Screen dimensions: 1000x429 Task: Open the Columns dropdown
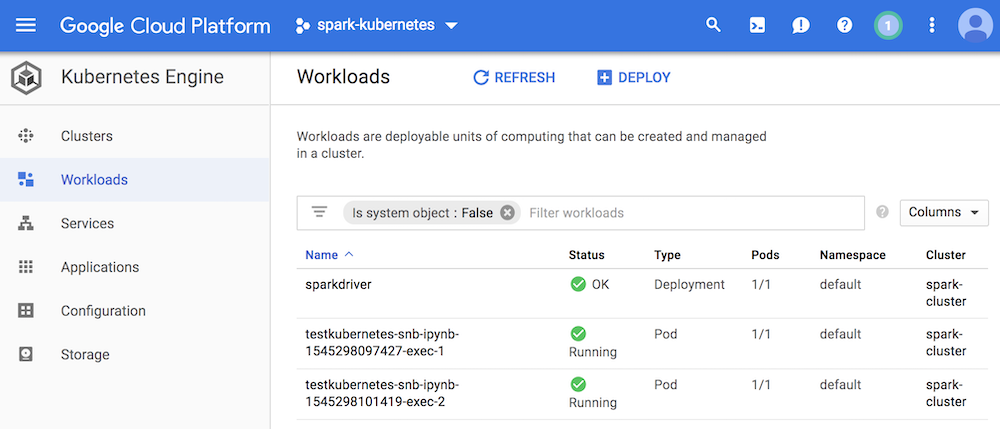(944, 212)
